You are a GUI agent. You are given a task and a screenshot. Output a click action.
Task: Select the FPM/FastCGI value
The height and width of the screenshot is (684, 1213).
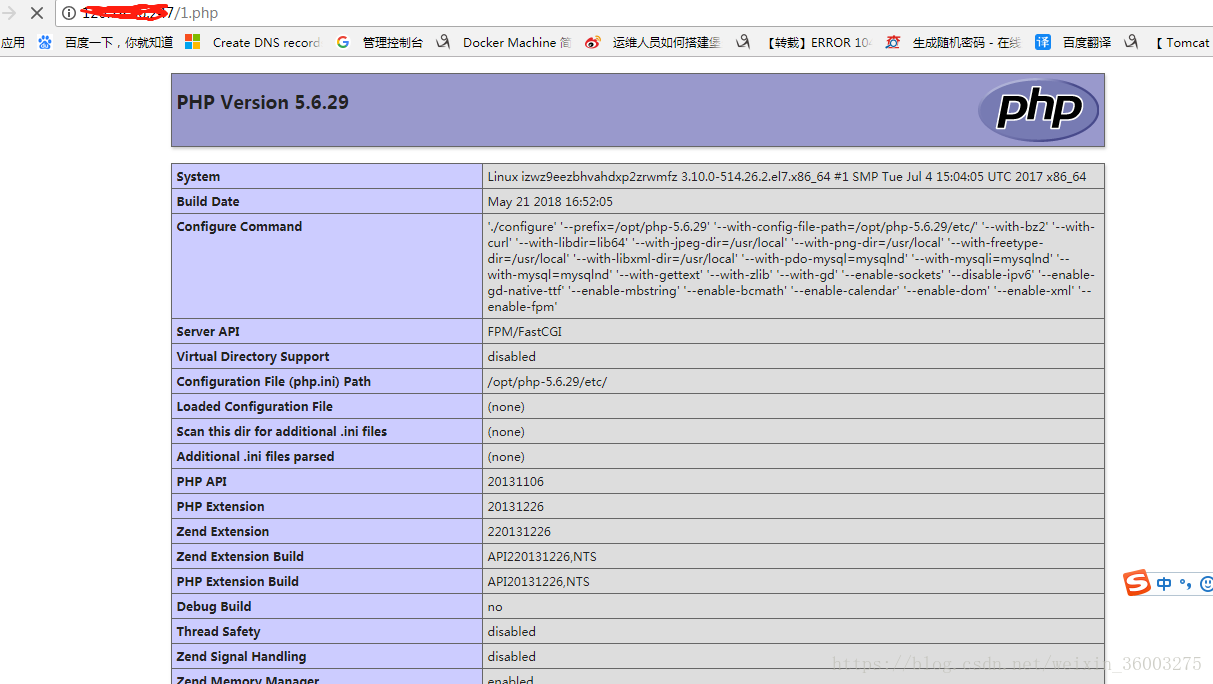point(525,332)
